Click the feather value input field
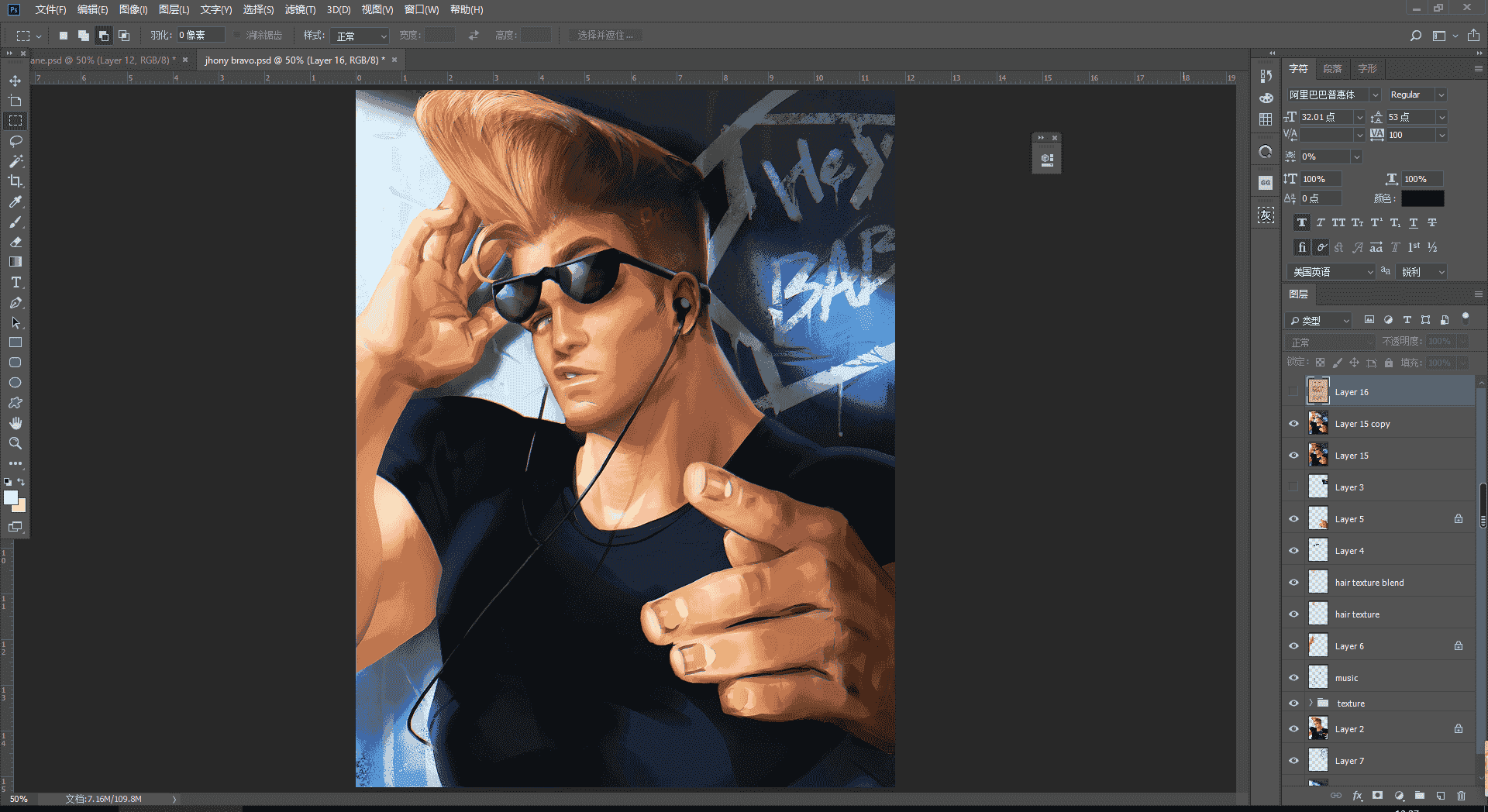Image resolution: width=1488 pixels, height=812 pixels. 200,36
